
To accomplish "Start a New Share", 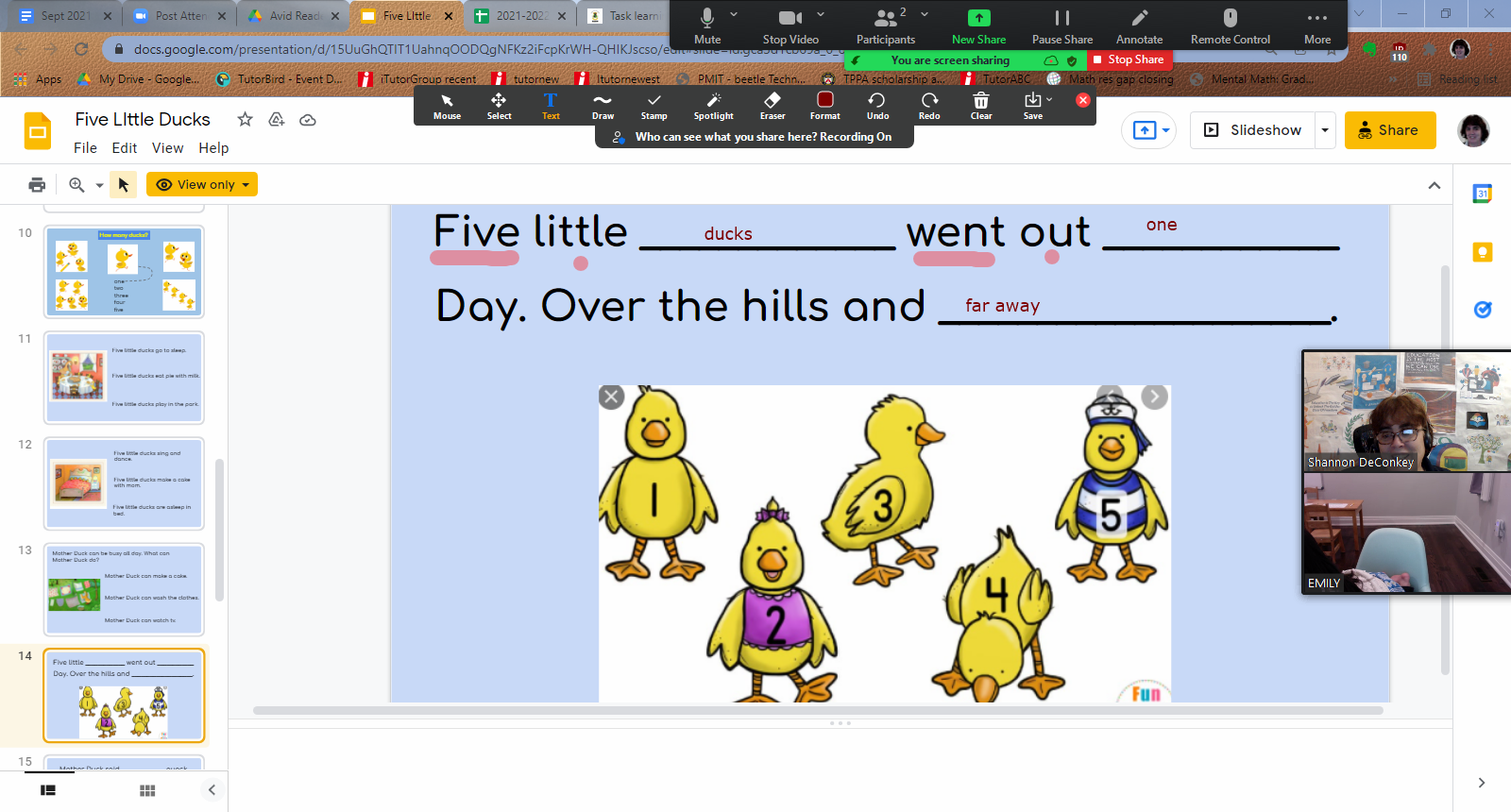I will 978,25.
